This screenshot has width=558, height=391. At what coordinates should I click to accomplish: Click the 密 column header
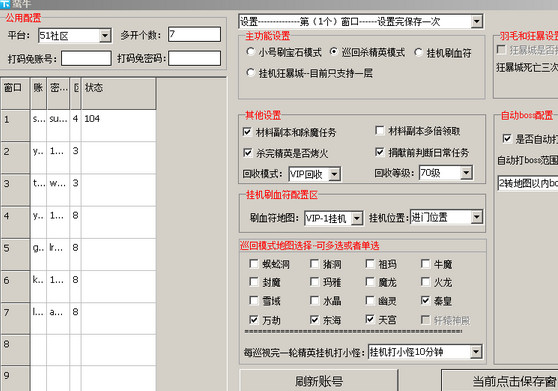[58, 94]
